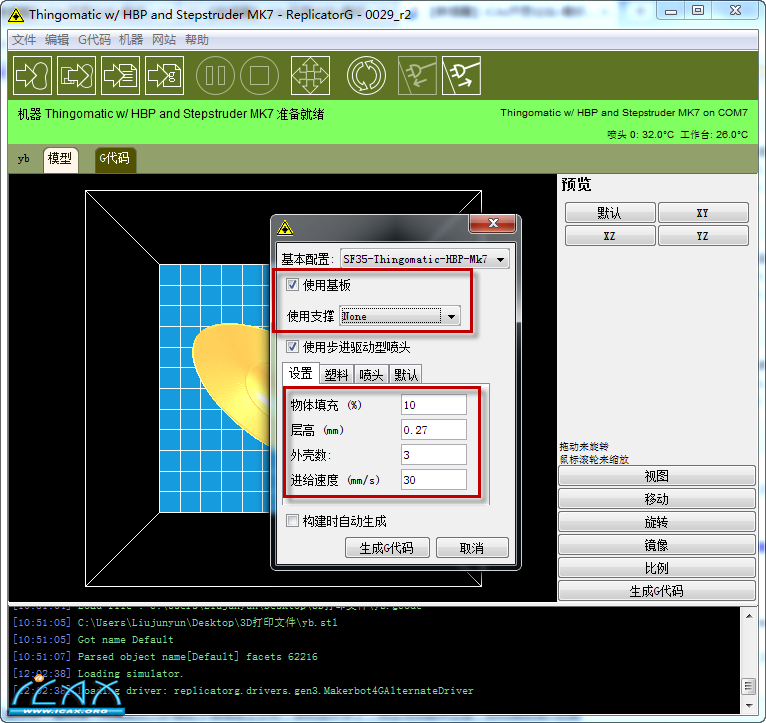The width and height of the screenshot is (766, 723).
Task: Maximize the ReplicatorG window
Action: (x=698, y=11)
